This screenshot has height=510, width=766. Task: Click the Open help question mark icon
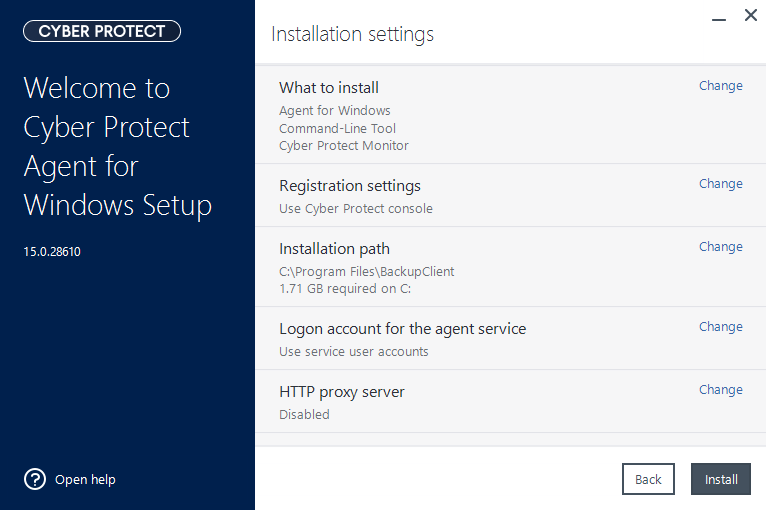tap(35, 479)
